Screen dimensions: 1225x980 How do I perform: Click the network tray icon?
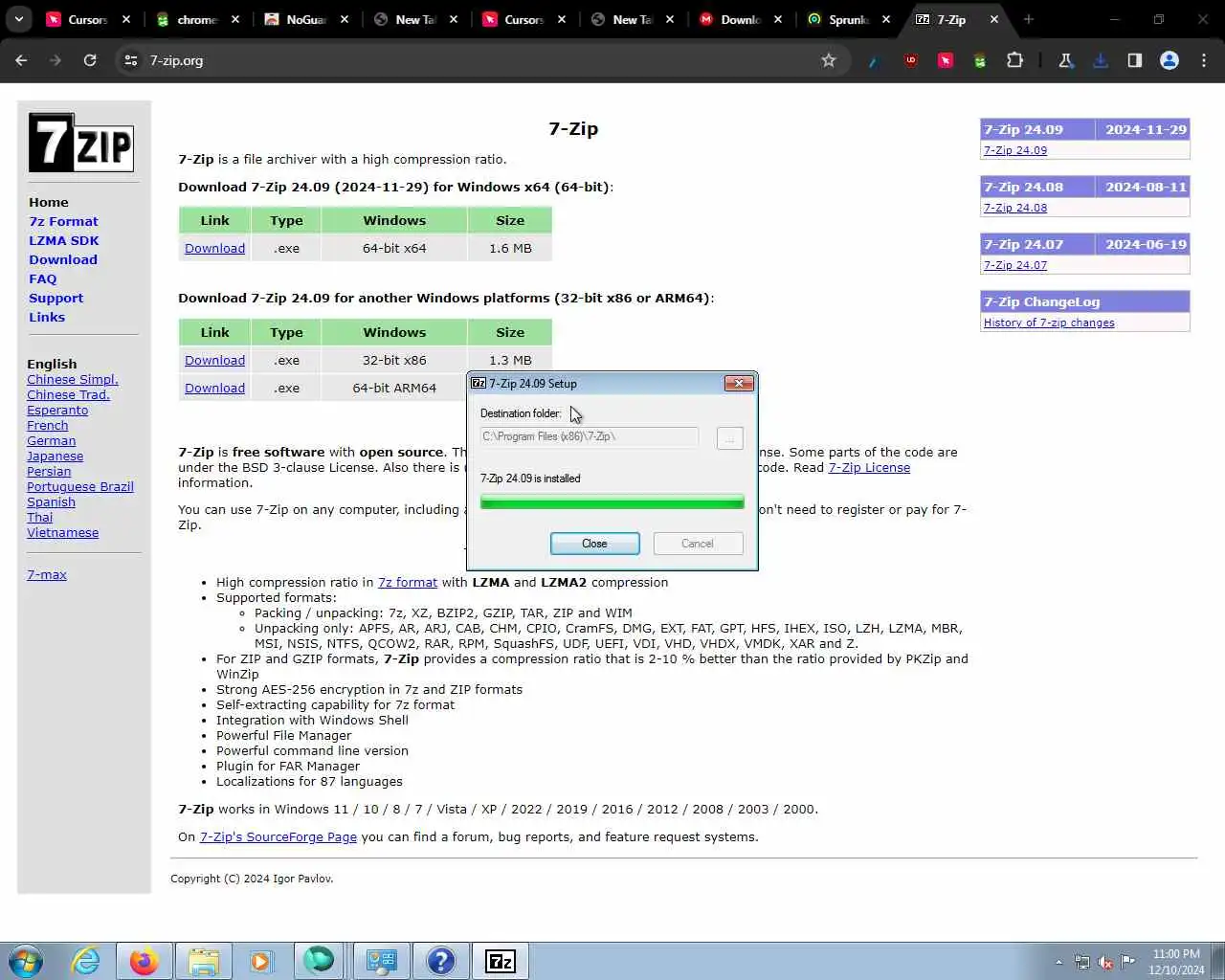[1082, 962]
